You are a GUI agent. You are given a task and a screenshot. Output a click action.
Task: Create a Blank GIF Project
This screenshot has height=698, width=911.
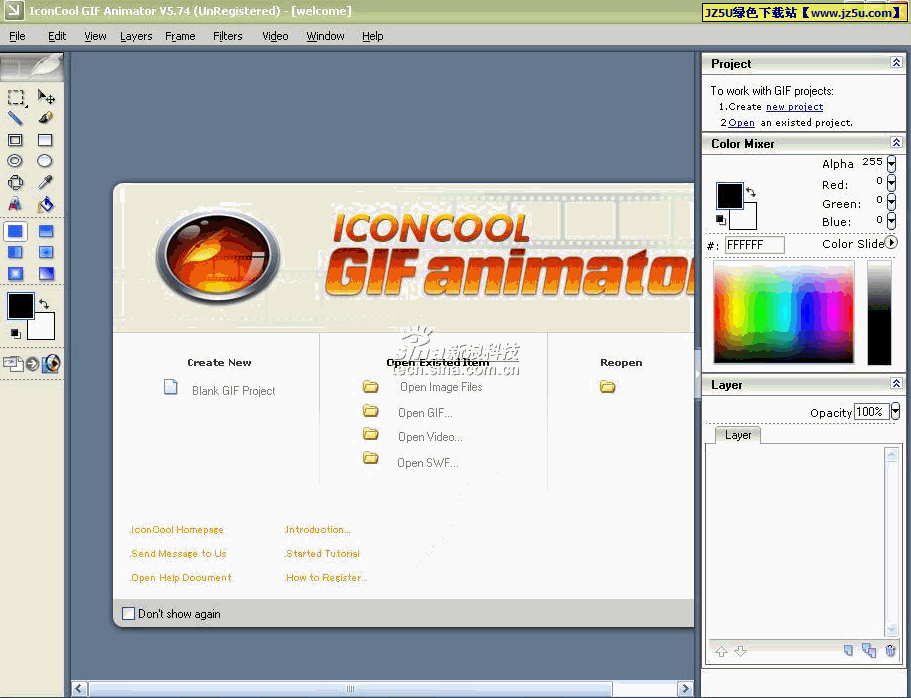pos(234,391)
